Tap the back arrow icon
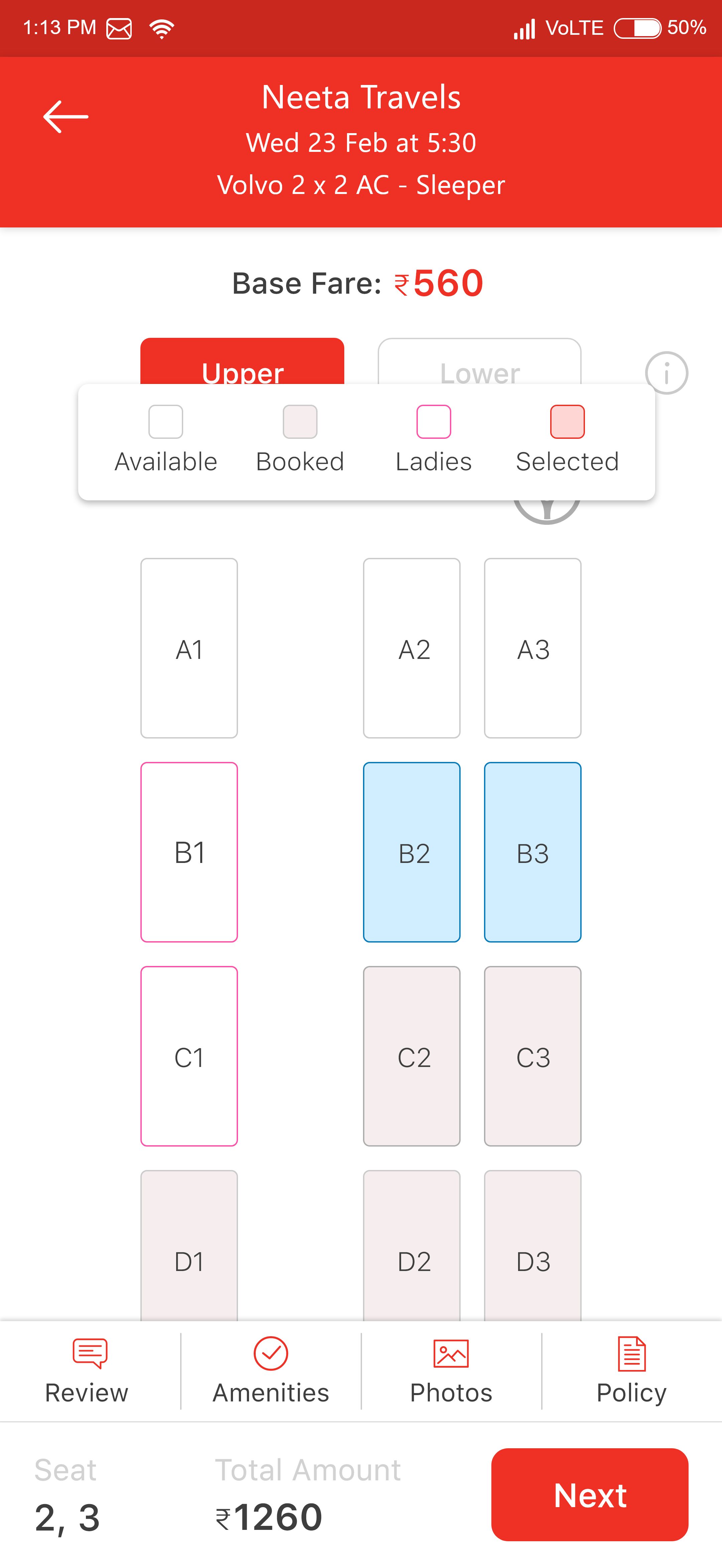722x1568 pixels. click(x=66, y=116)
